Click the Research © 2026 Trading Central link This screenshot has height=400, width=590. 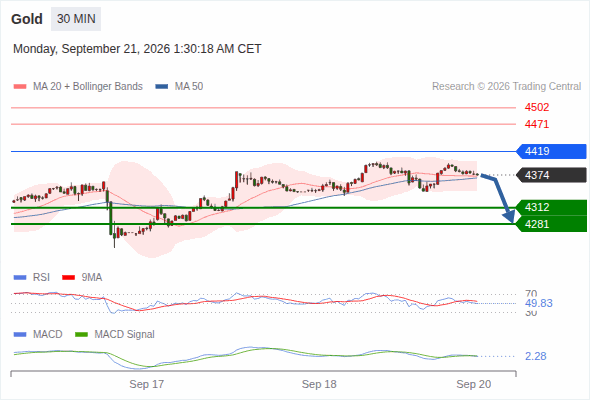click(506, 87)
